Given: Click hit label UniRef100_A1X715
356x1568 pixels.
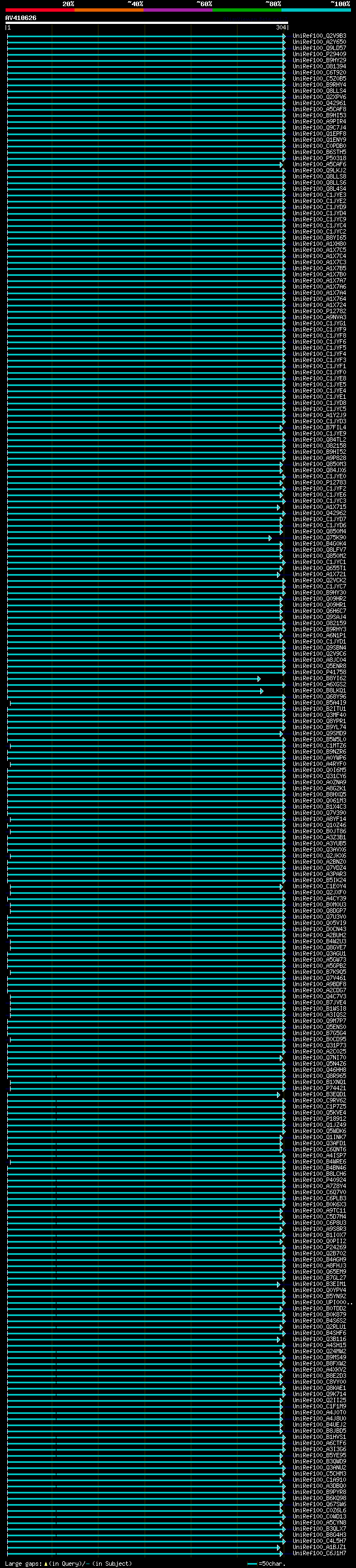Looking at the screenshot, I should [319, 506].
